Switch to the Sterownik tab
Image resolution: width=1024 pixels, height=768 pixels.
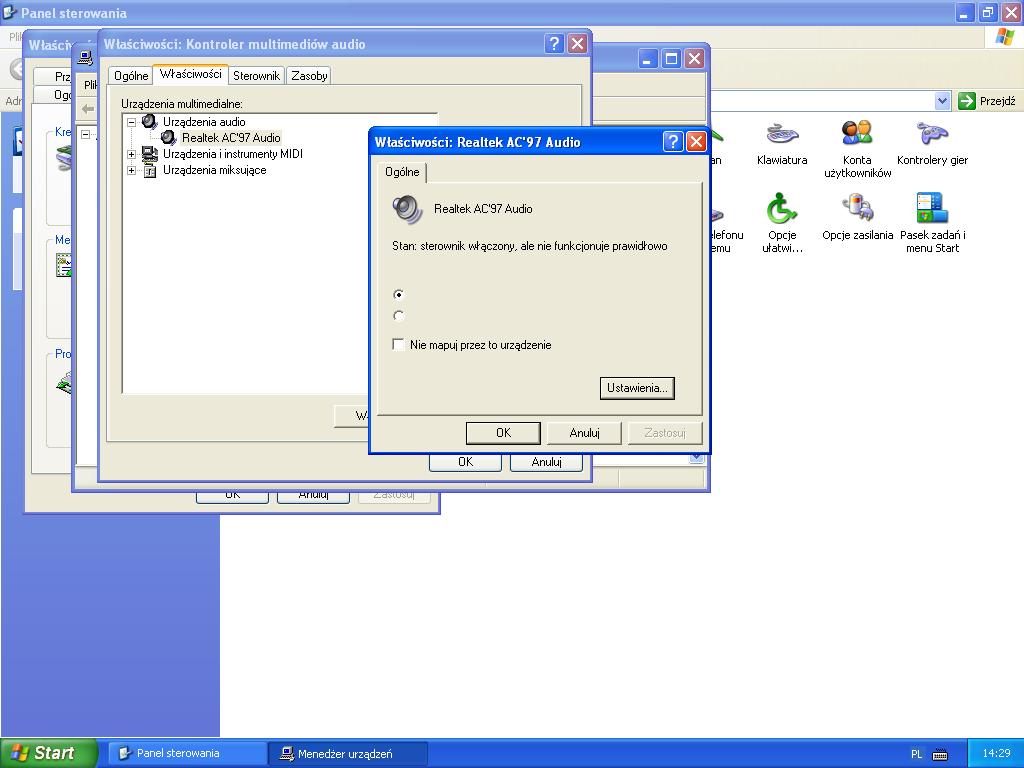tap(256, 76)
